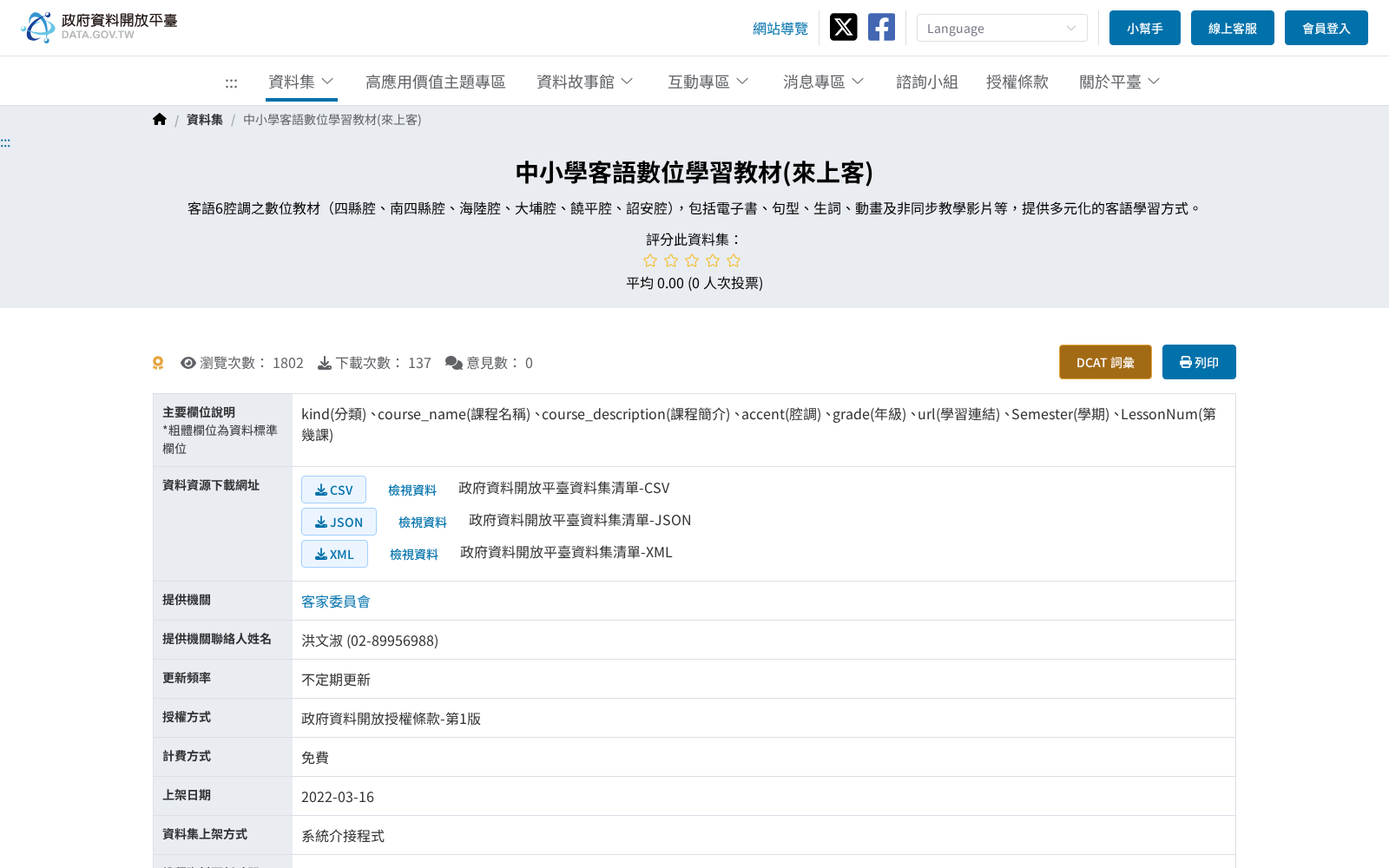Viewport: 1389px width, 868px height.
Task: Click the ::: accesskey marker in nav bar
Action: 231,83
